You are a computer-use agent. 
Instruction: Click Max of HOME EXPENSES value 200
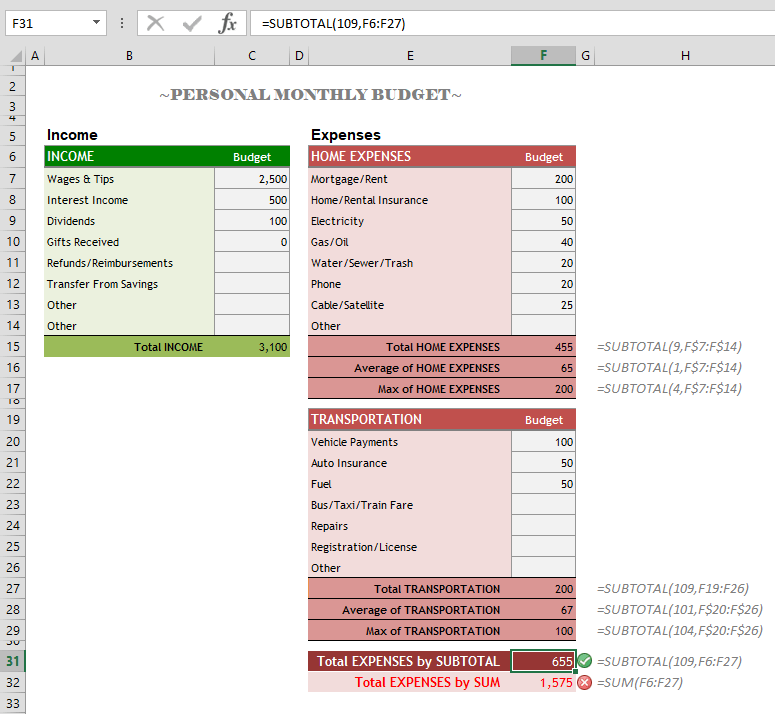tap(543, 389)
